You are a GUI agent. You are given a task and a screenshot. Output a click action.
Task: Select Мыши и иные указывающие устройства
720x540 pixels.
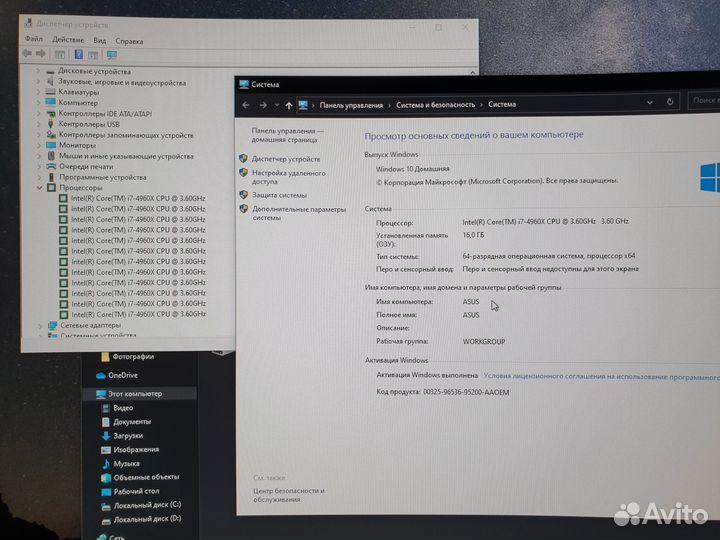(126, 156)
